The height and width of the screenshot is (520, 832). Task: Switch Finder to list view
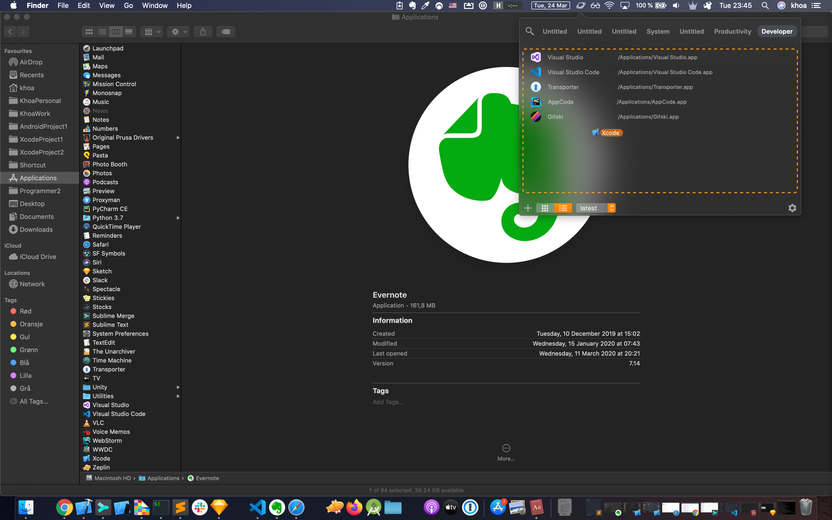pos(102,32)
